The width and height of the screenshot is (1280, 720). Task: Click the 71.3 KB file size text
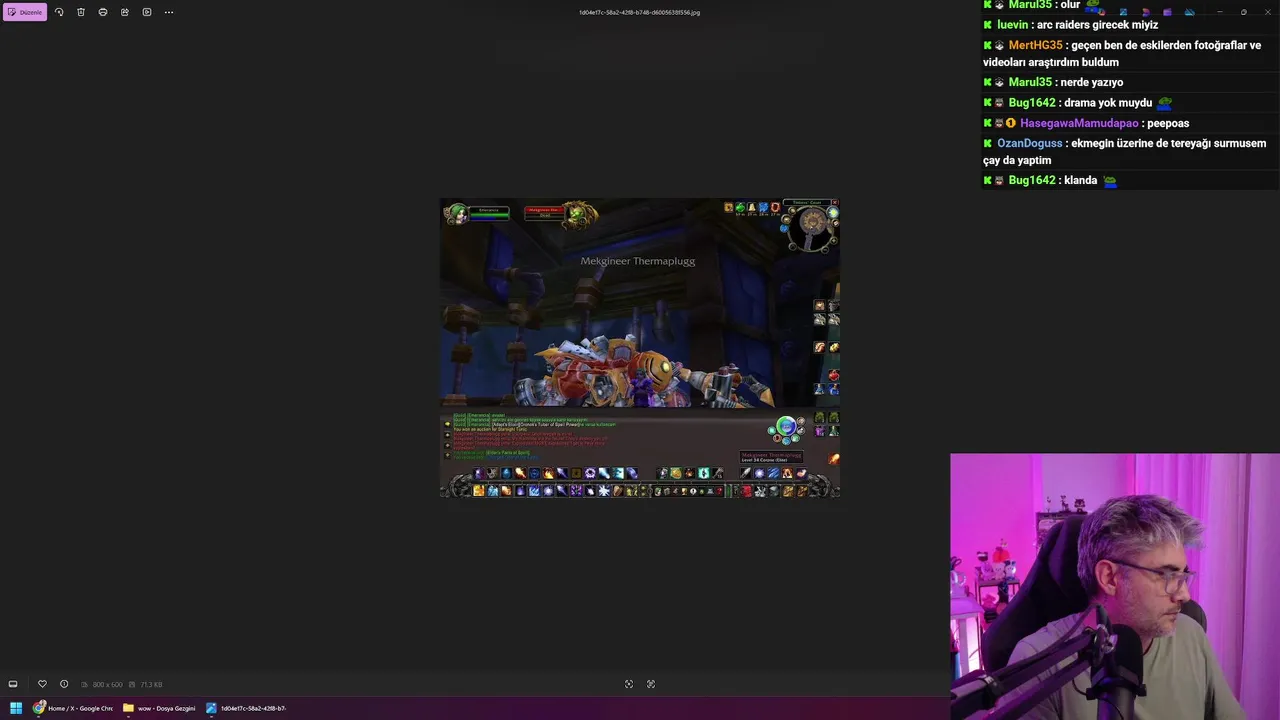coord(151,685)
